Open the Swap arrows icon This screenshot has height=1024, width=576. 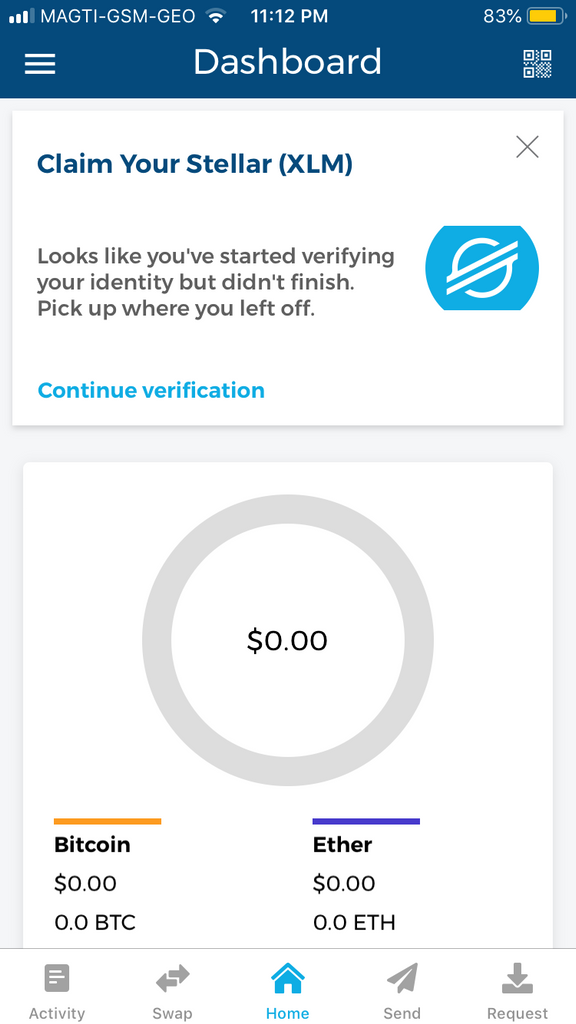172,978
